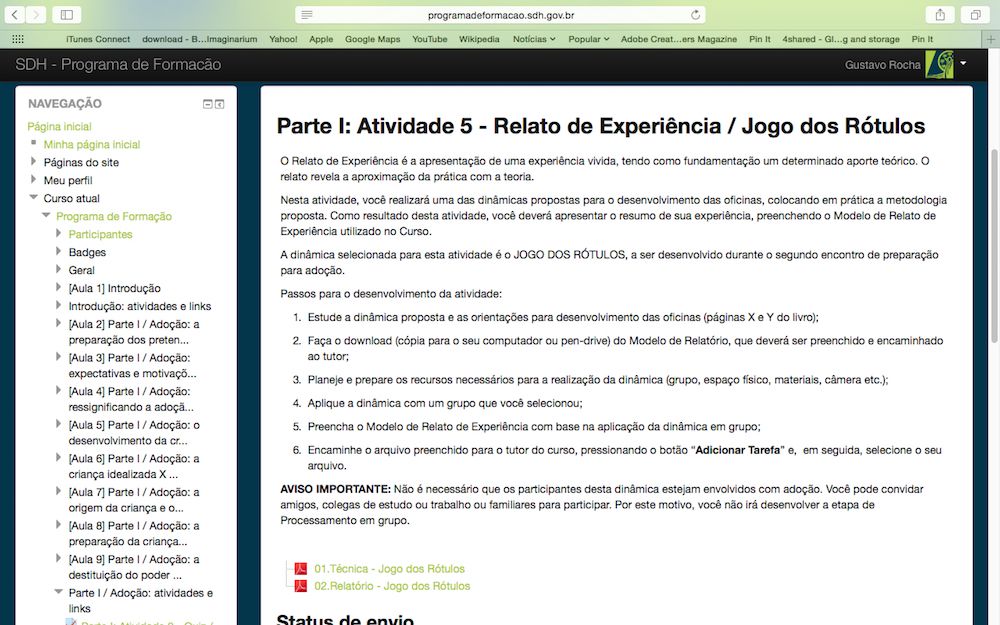This screenshot has height=625, width=1000.
Task: Collapse the Navegação block with hide icon
Action: tap(207, 104)
